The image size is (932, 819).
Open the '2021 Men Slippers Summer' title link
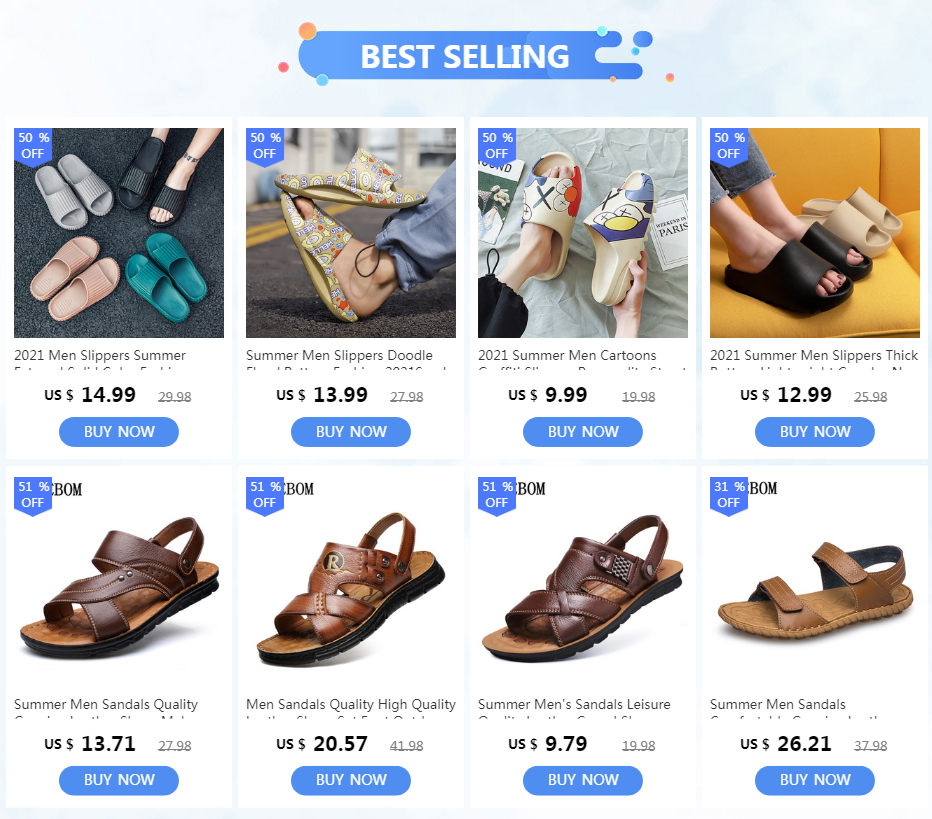[x=100, y=355]
